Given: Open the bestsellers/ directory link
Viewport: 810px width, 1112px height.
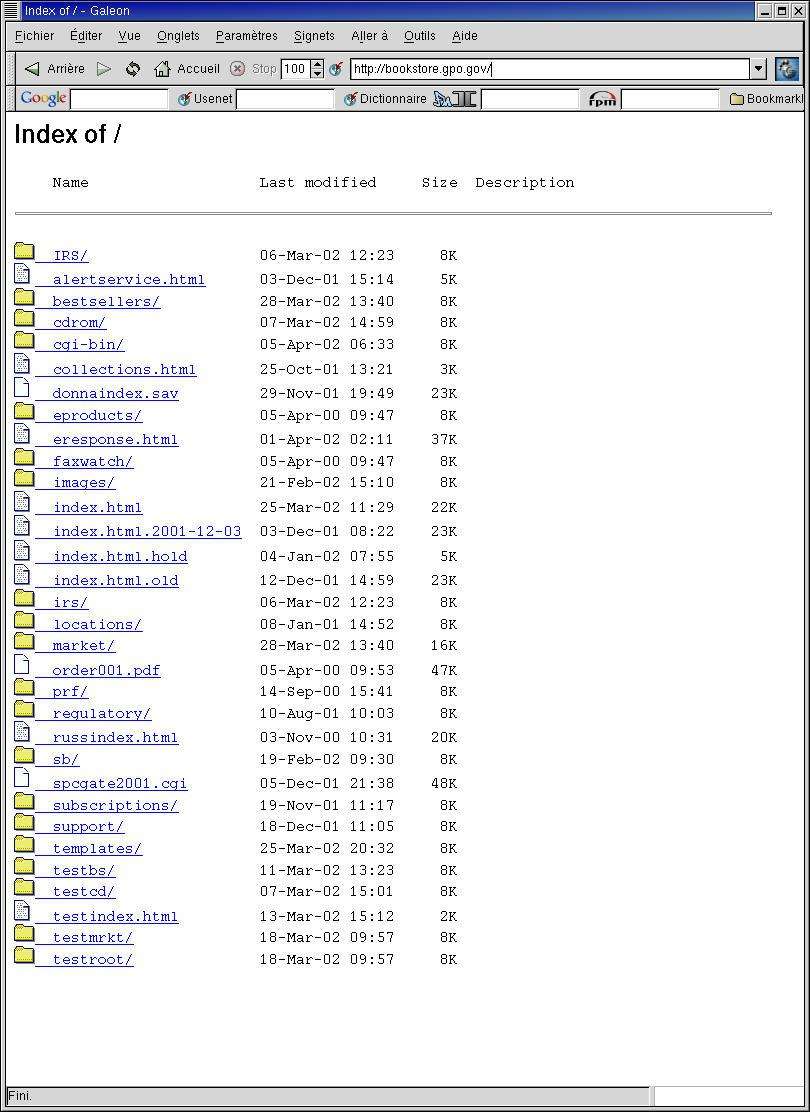Looking at the screenshot, I should pyautogui.click(x=106, y=301).
